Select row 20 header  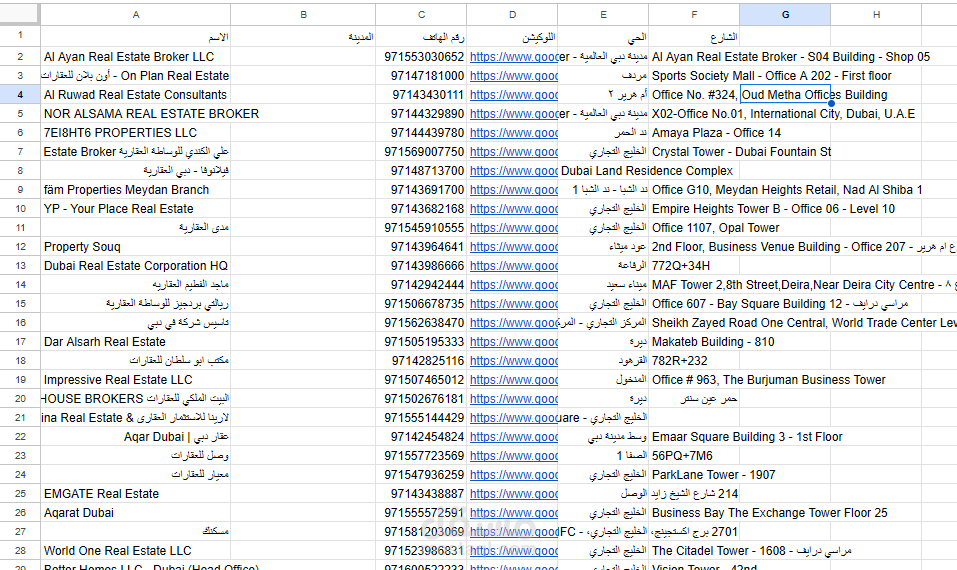(20, 399)
